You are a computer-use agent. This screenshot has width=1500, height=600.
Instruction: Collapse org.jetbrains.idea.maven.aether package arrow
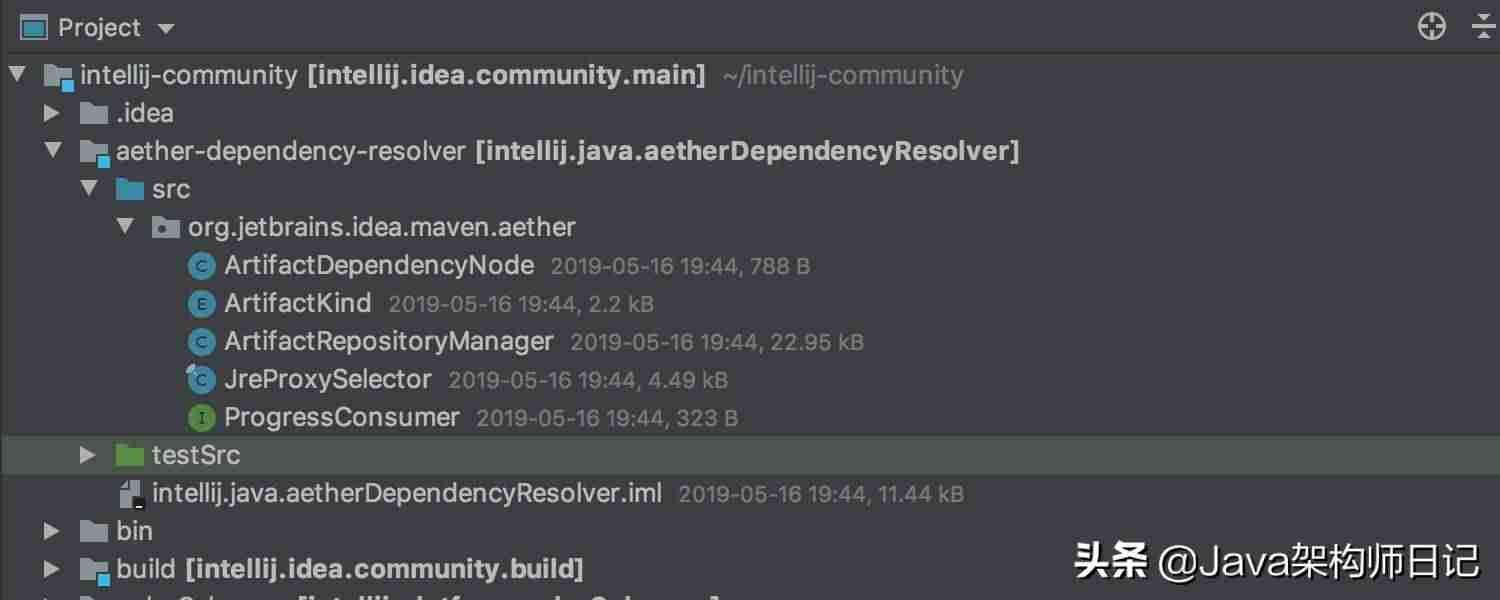[125, 227]
